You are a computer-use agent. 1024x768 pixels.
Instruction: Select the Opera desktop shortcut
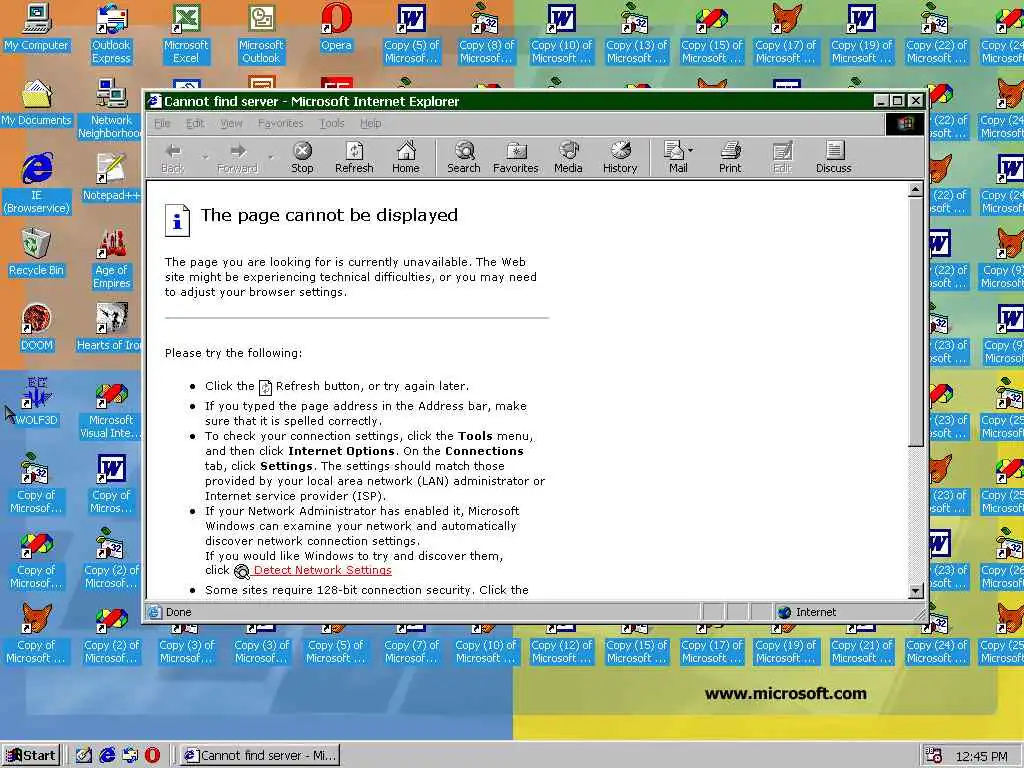(x=336, y=27)
